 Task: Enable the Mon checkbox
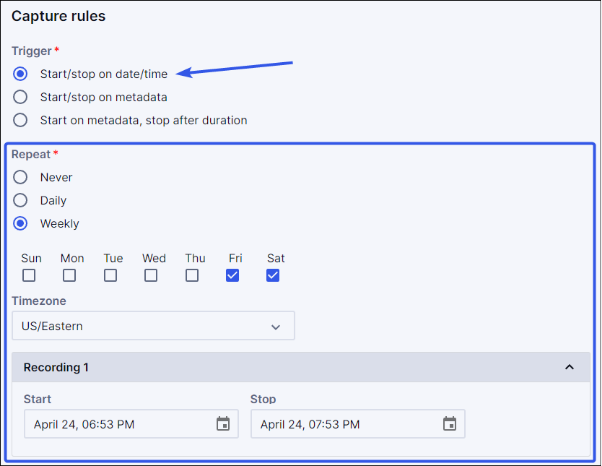[72, 275]
